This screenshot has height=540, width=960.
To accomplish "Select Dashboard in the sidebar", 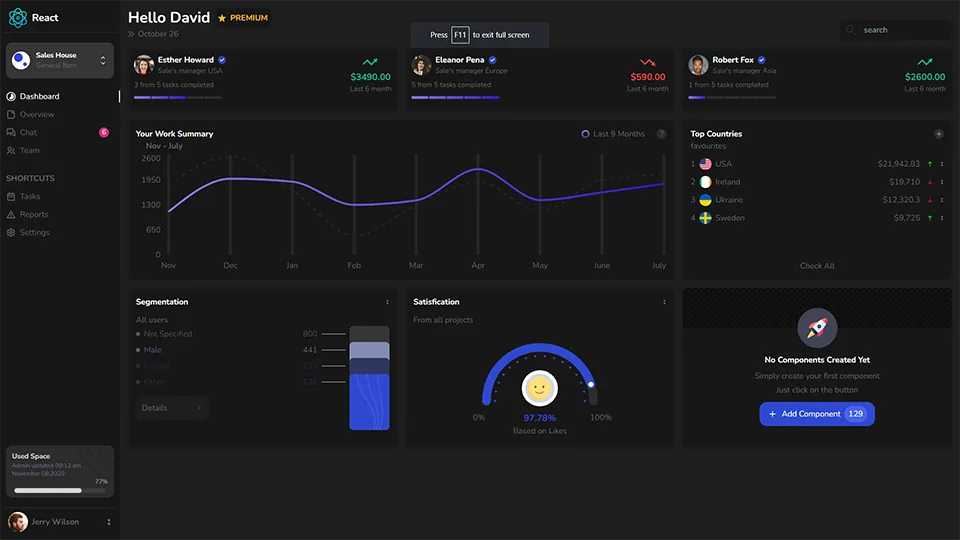I will click(x=39, y=96).
